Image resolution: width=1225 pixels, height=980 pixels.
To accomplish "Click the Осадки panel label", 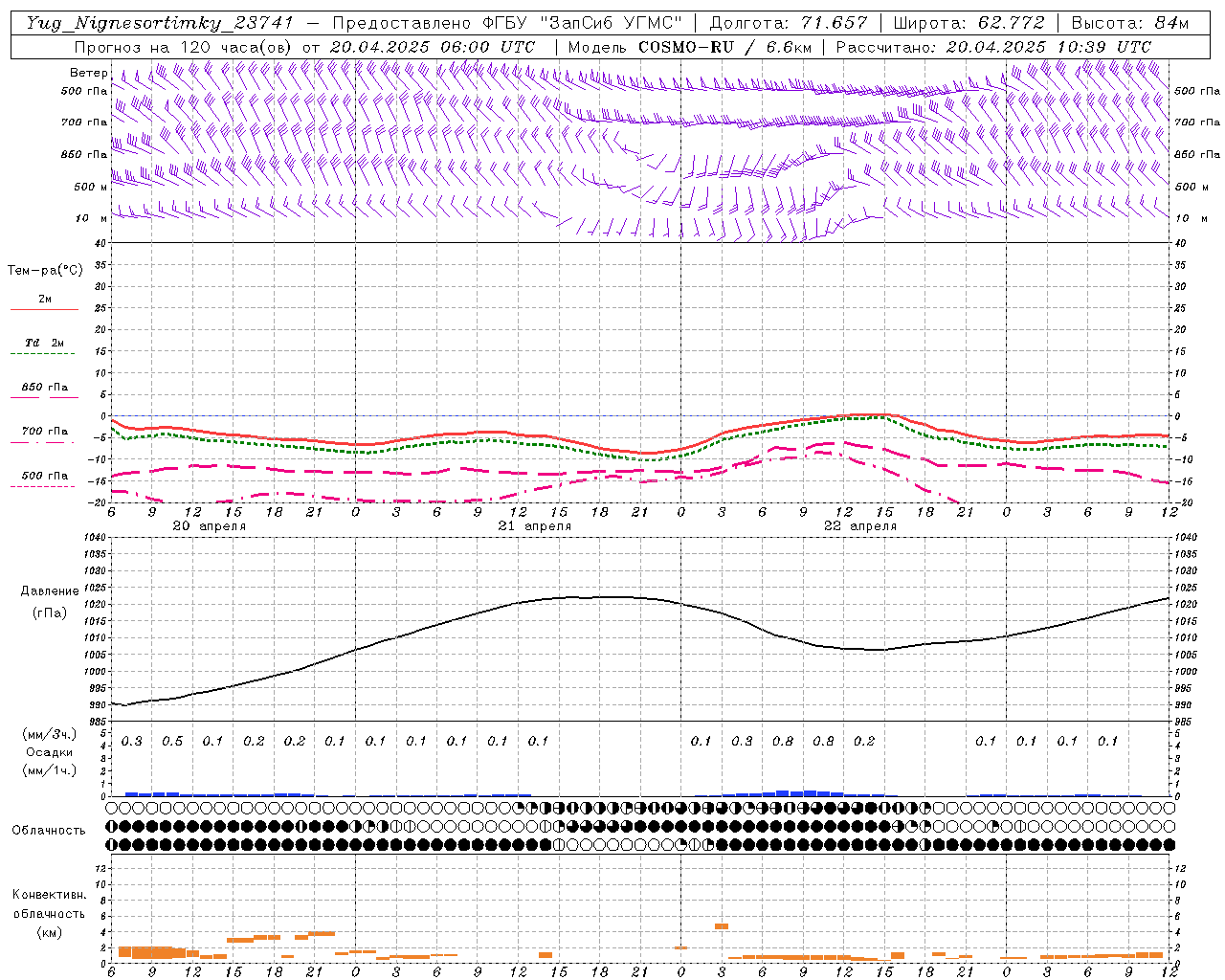I will [50, 752].
